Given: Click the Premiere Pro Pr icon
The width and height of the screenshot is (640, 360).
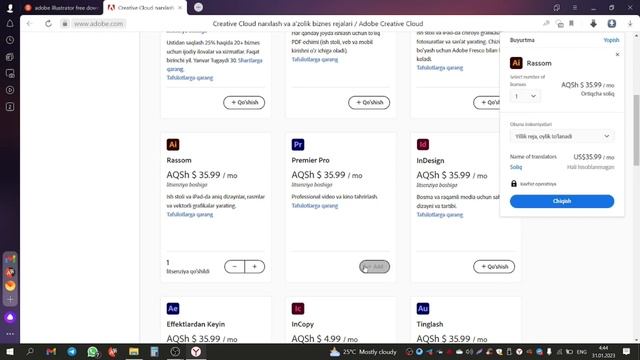Looking at the screenshot, I should click(298, 144).
